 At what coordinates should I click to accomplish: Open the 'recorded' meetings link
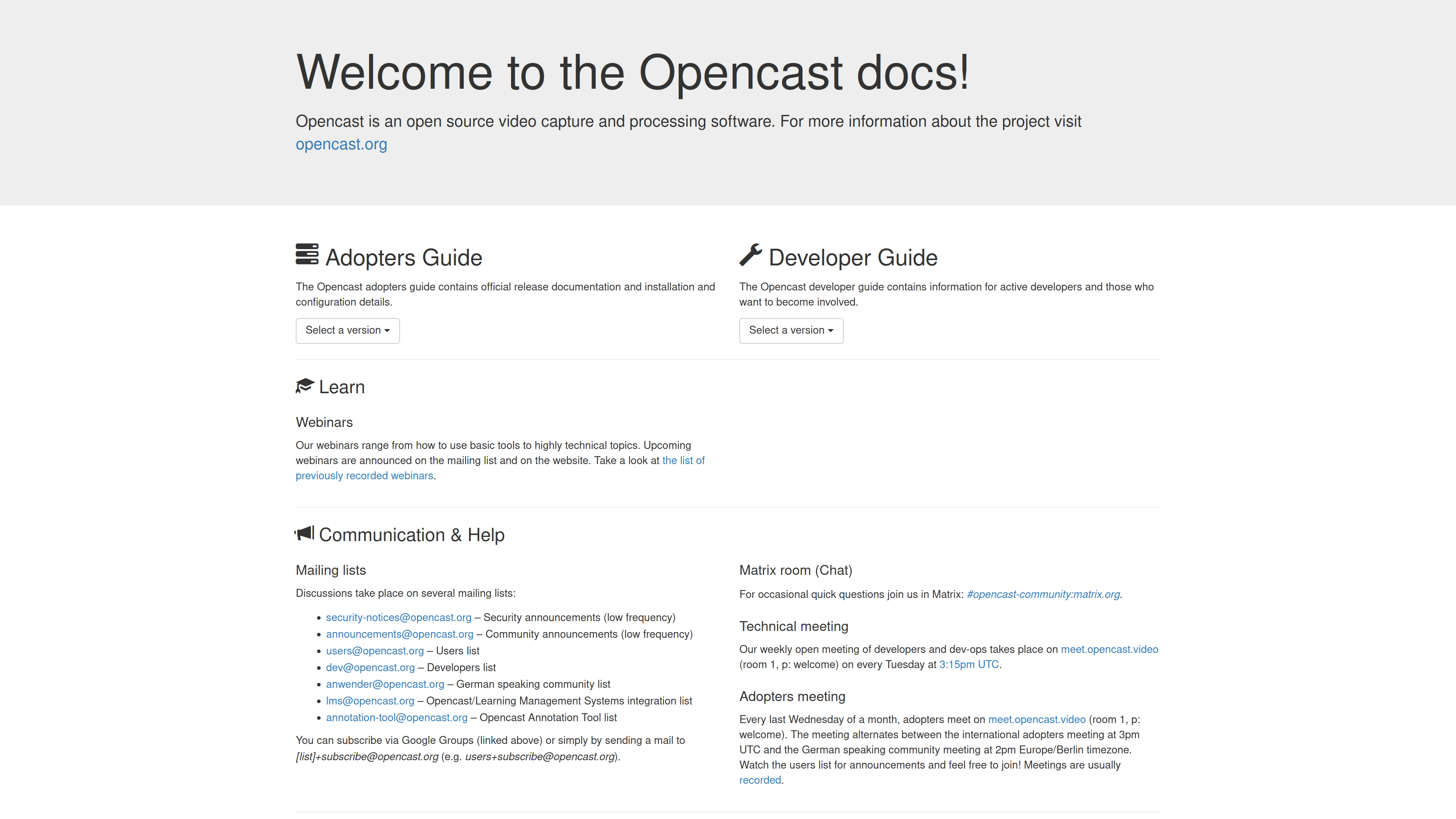click(759, 780)
